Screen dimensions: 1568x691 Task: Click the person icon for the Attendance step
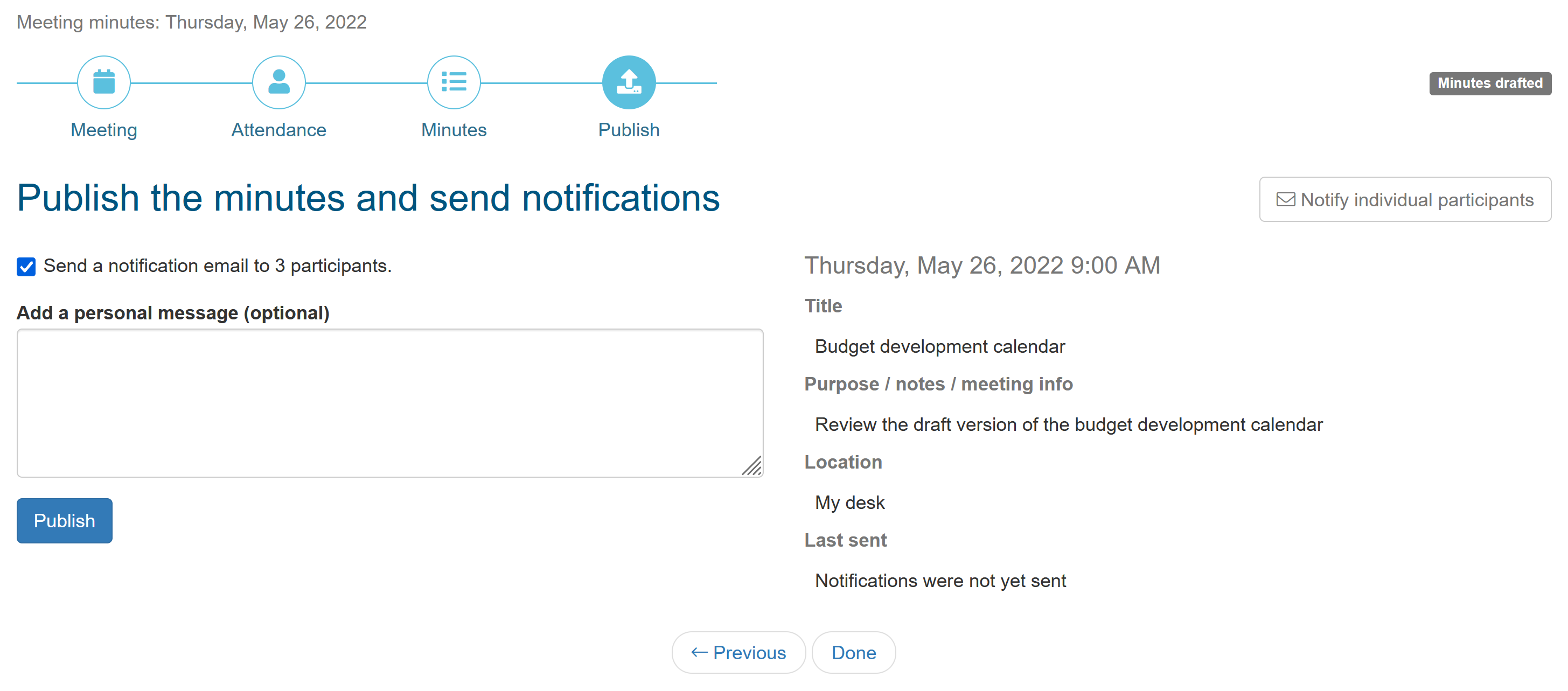pyautogui.click(x=279, y=82)
